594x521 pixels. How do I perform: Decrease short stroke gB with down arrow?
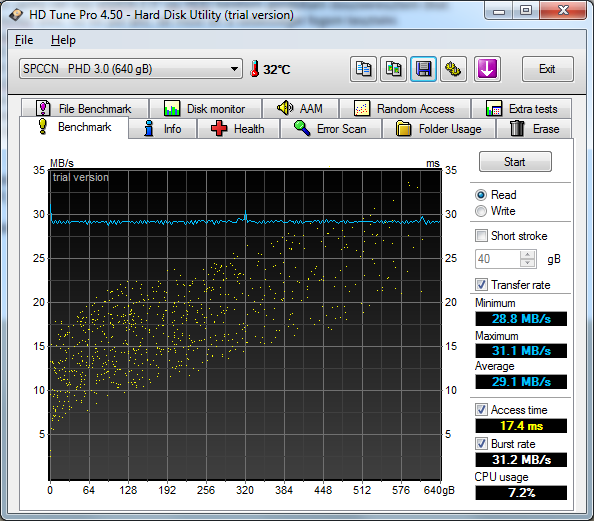click(527, 263)
